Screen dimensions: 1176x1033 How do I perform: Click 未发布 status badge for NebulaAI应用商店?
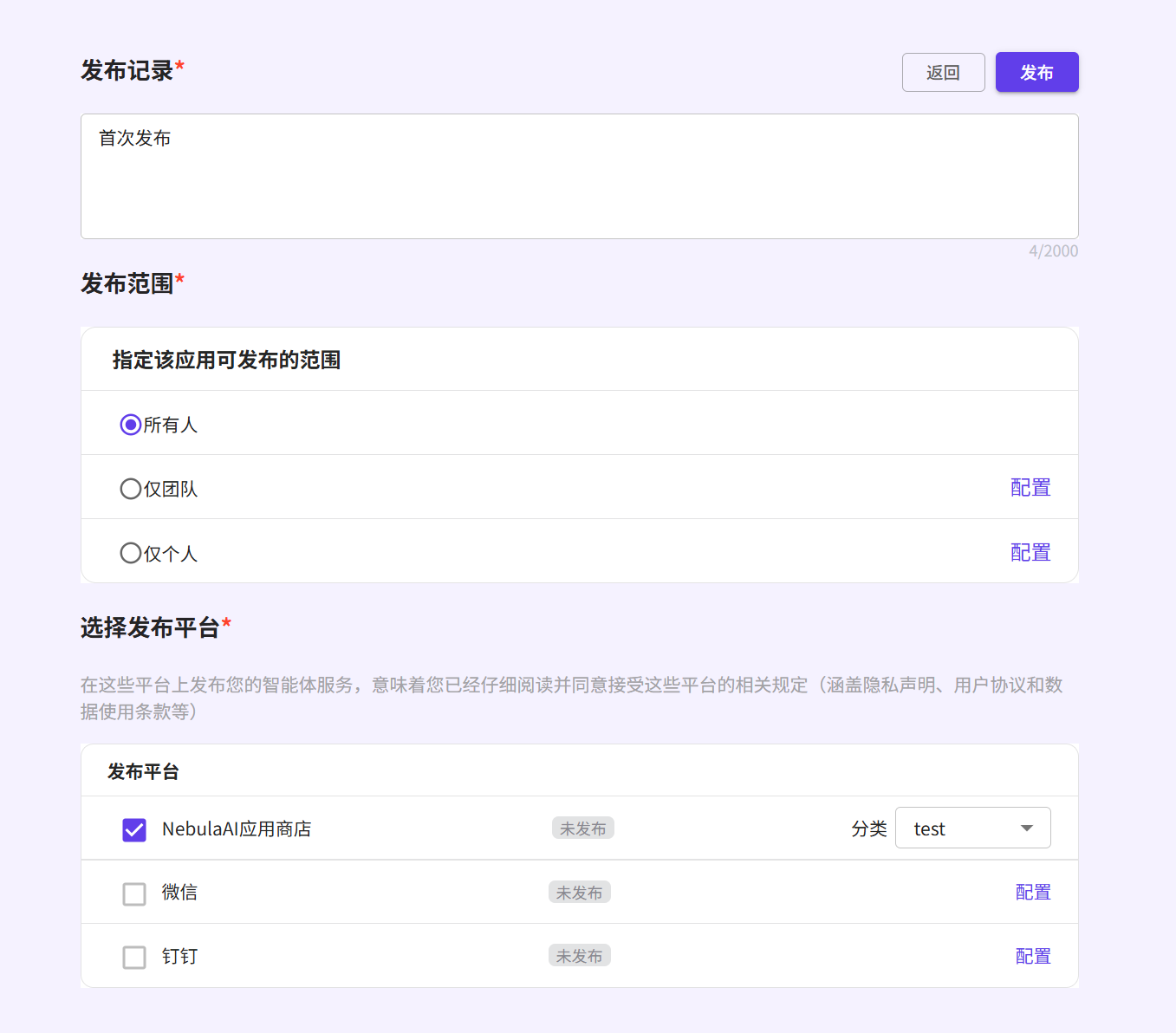(x=583, y=828)
